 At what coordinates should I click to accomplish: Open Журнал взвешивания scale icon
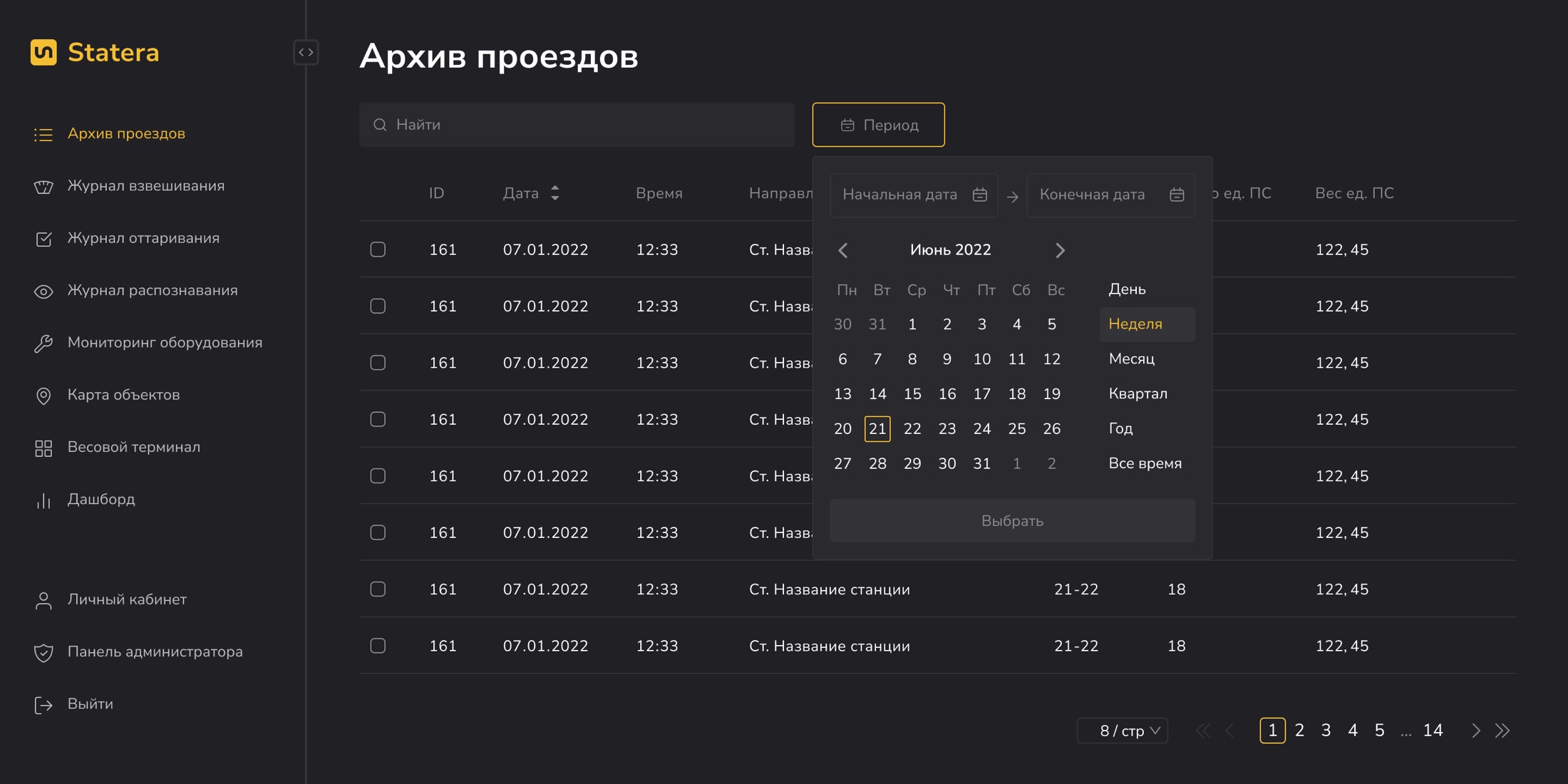(x=43, y=187)
